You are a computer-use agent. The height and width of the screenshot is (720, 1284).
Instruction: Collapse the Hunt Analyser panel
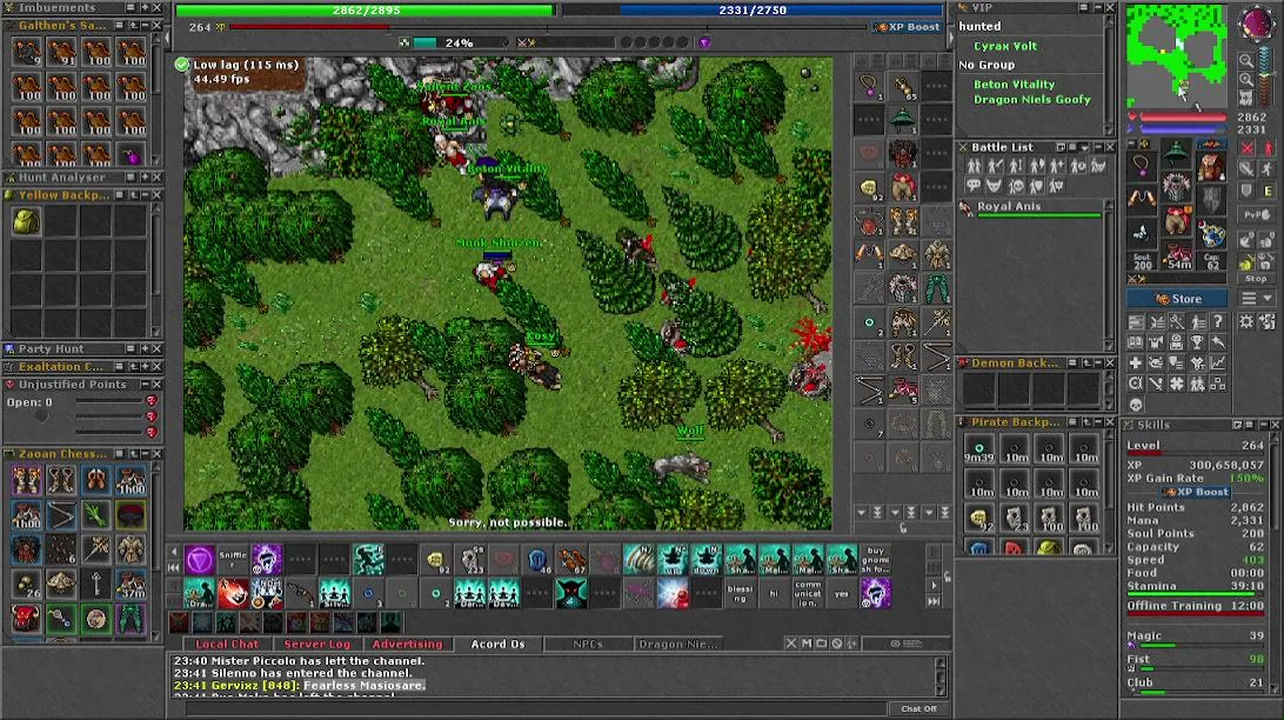click(x=143, y=177)
